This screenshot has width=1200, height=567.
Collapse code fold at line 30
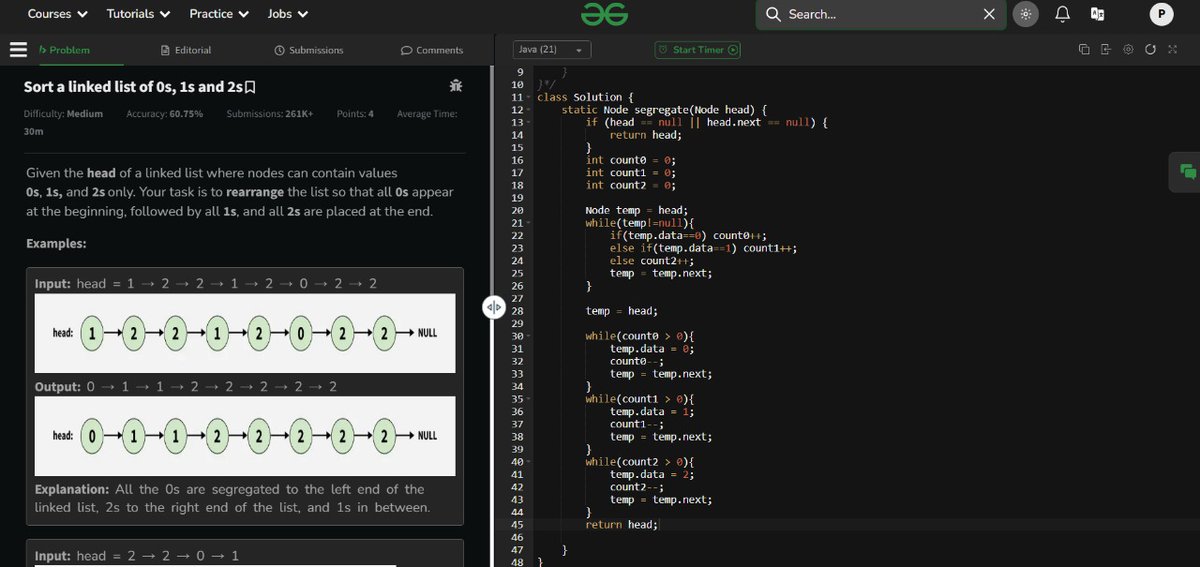(530, 336)
